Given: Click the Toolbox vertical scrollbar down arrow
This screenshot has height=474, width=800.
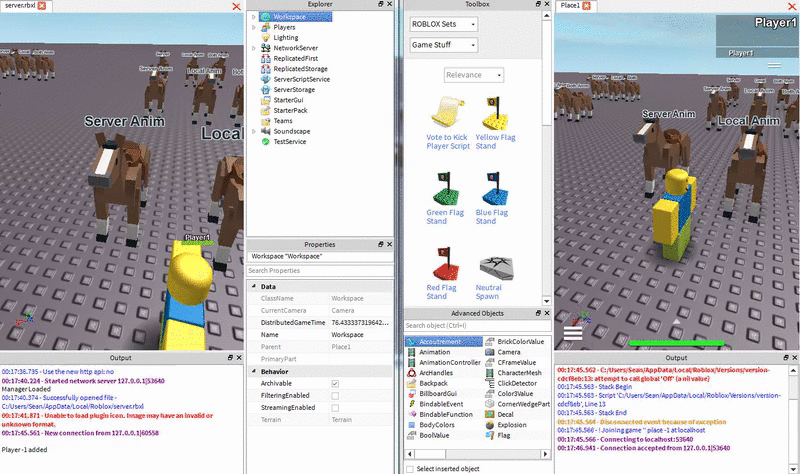Looking at the screenshot, I should coord(546,301).
